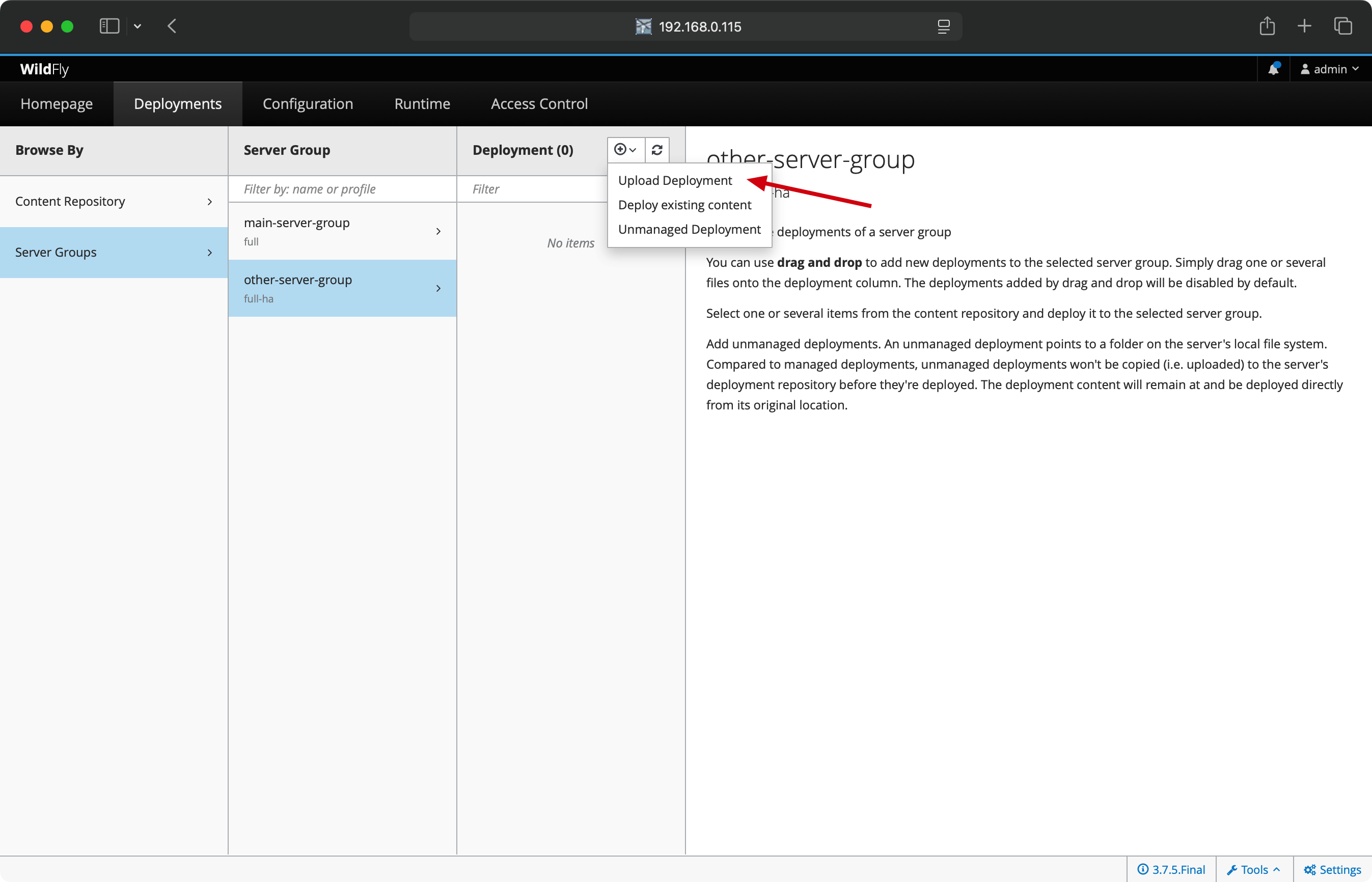Show the tab overview icon
1372x882 pixels.
[1343, 26]
